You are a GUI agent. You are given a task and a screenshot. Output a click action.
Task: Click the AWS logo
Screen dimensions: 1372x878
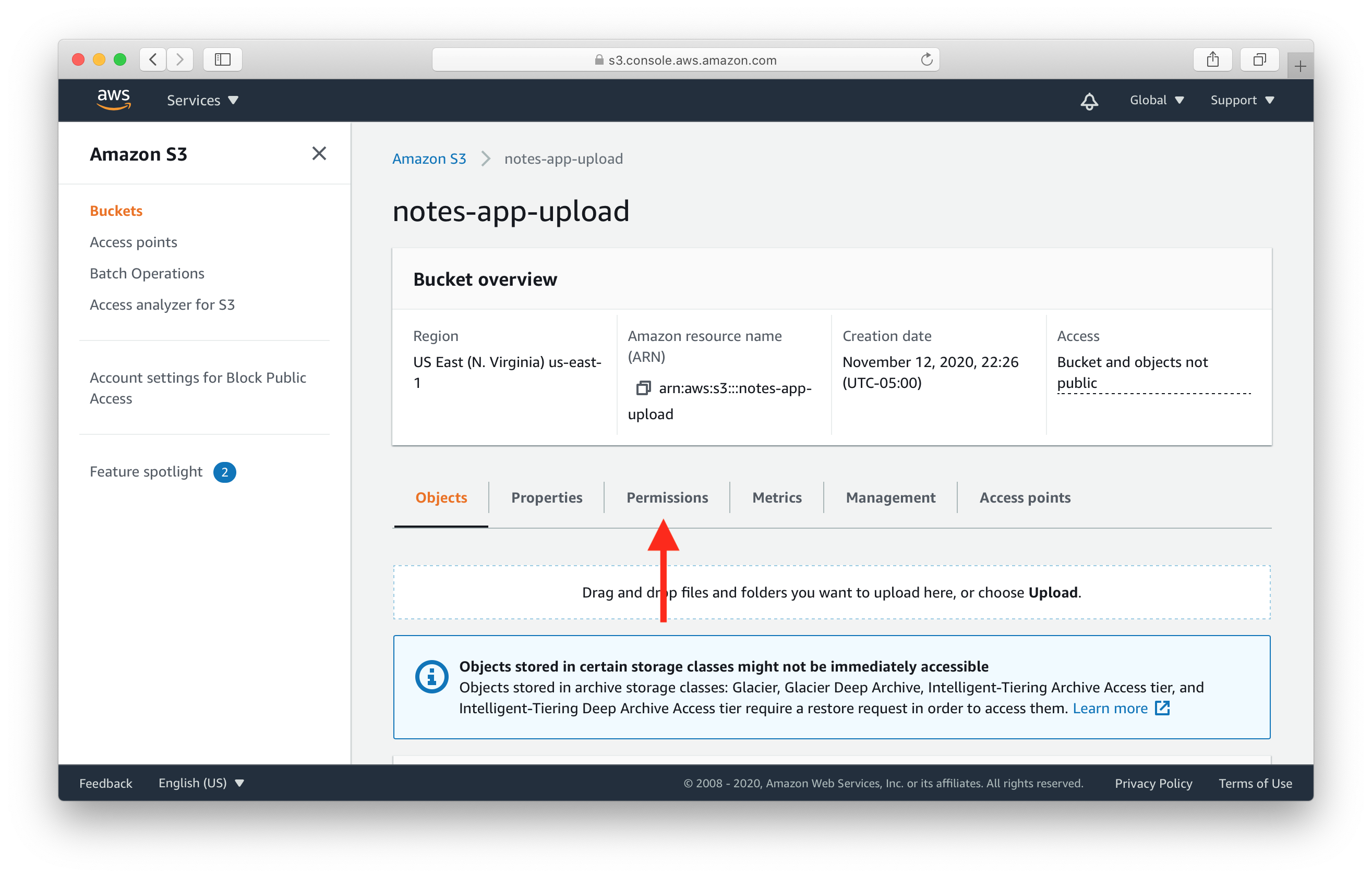114,99
